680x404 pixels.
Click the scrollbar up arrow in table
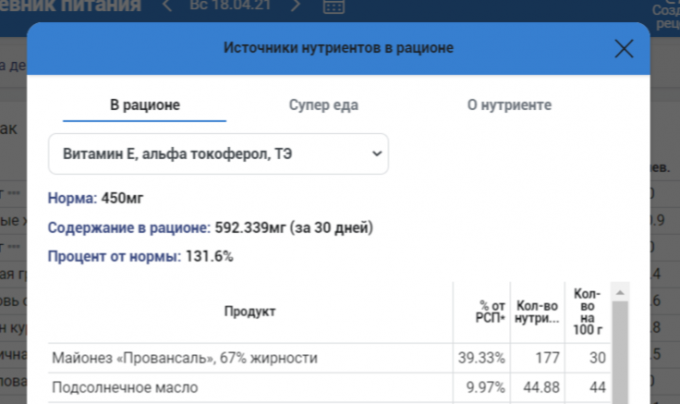point(620,291)
